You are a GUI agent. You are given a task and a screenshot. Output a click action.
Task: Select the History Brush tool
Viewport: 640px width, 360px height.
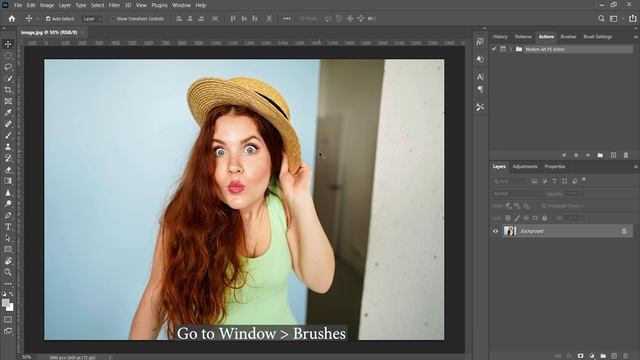pos(8,158)
